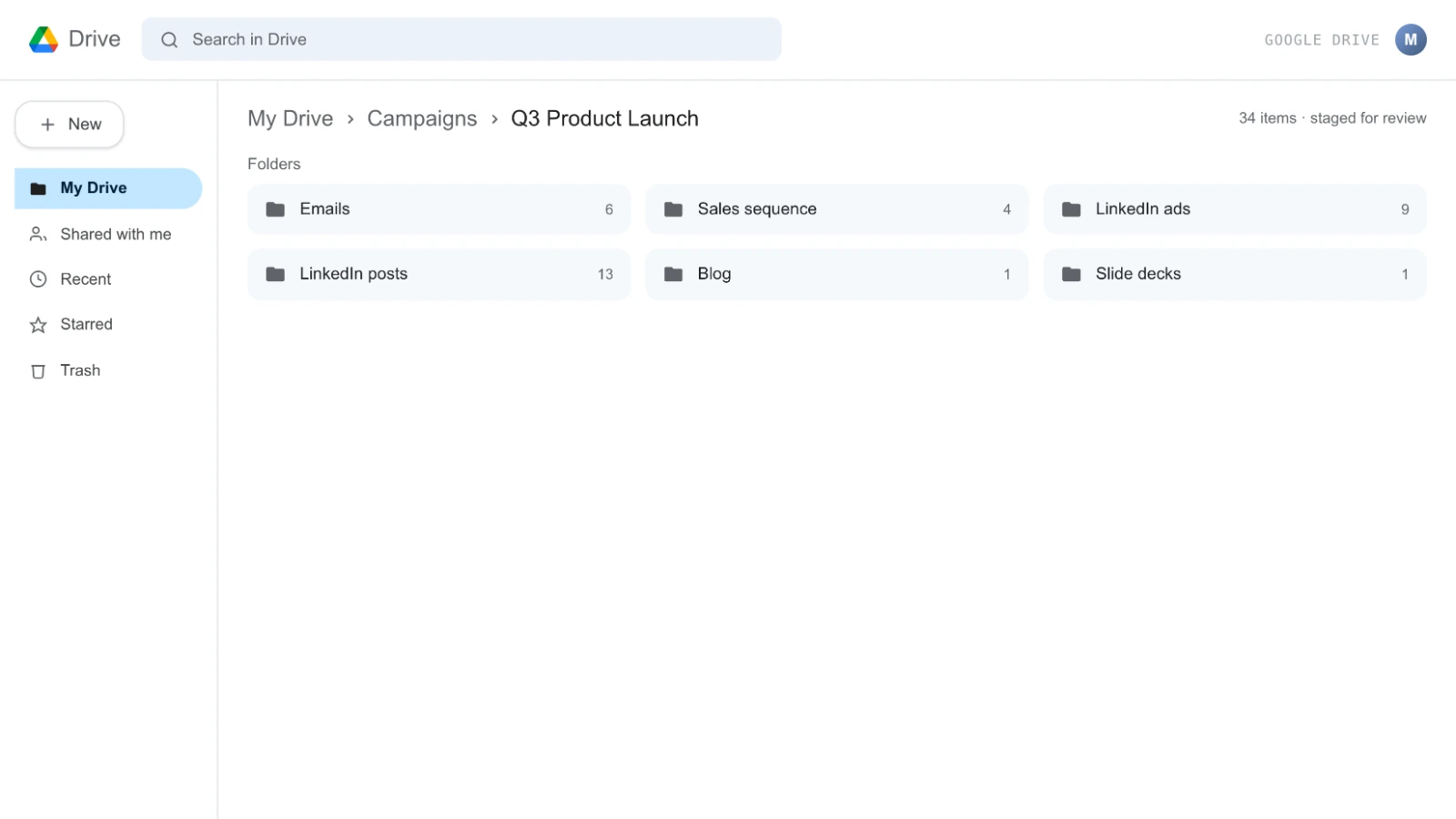1456x819 pixels.
Task: Open the LinkedIn ads folder
Action: point(1235,209)
